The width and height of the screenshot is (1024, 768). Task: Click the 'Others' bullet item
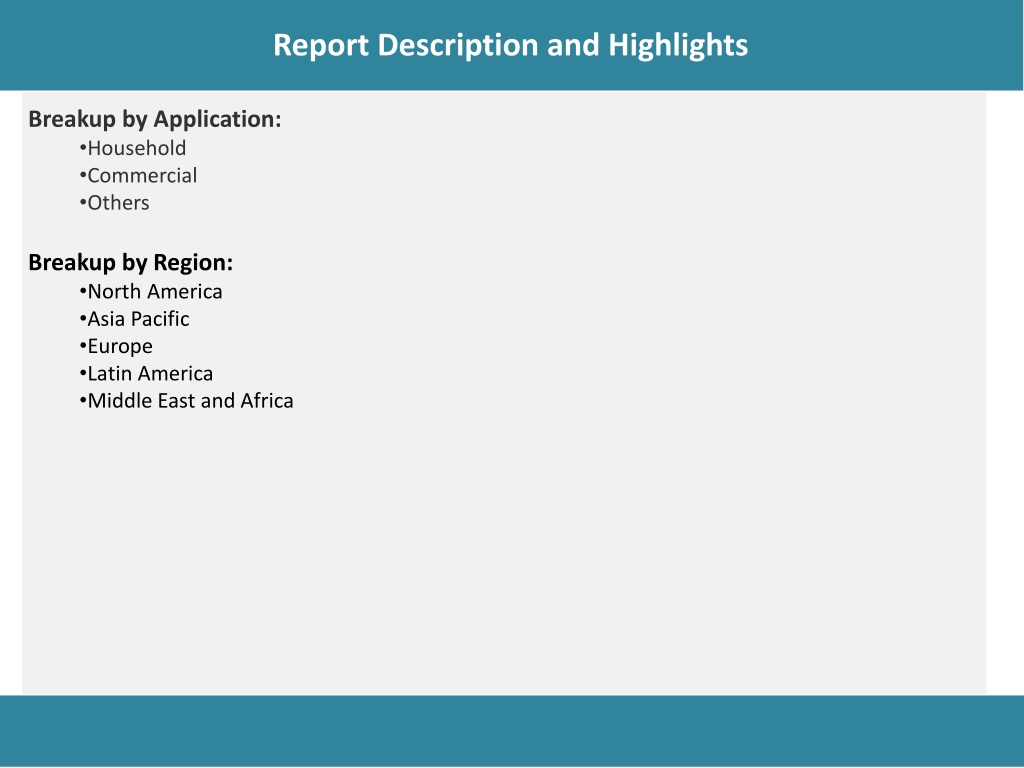coord(114,203)
